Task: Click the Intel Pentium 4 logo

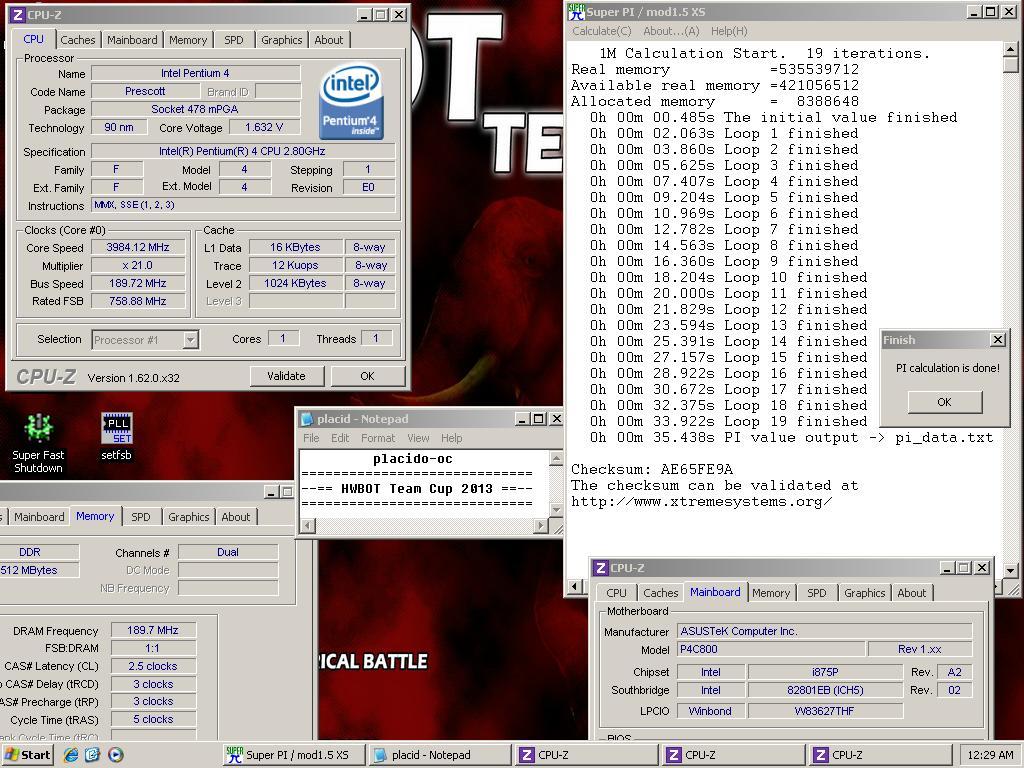Action: point(351,101)
